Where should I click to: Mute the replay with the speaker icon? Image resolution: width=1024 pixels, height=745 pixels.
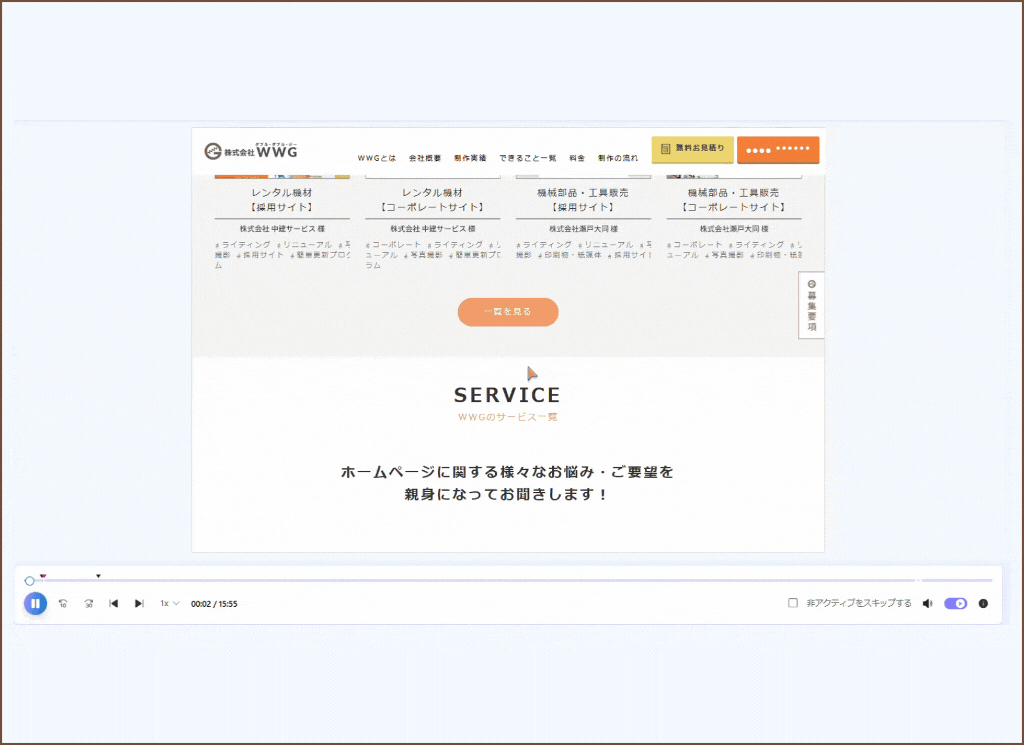pyautogui.click(x=927, y=603)
